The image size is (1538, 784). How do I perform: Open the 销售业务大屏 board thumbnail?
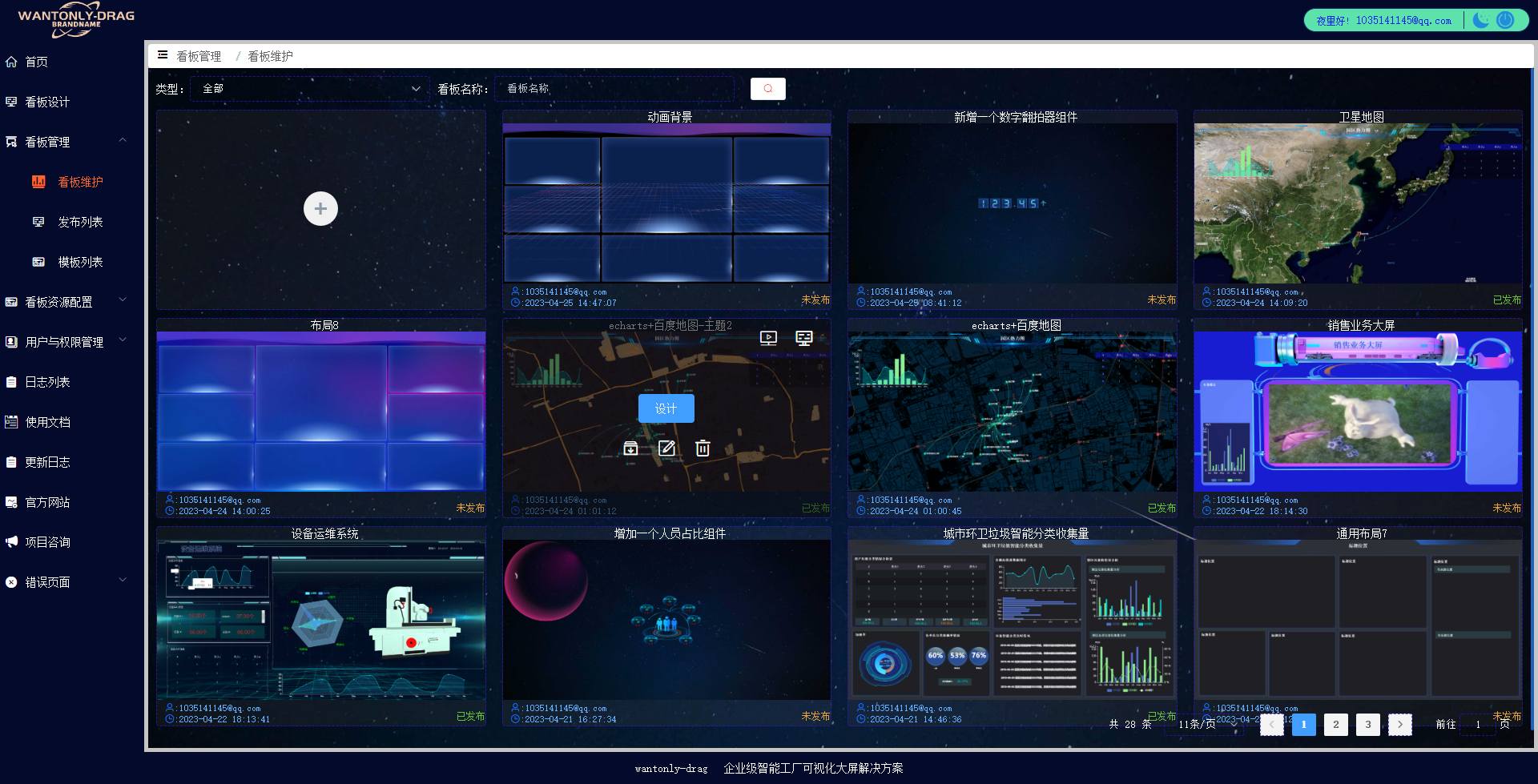1359,412
